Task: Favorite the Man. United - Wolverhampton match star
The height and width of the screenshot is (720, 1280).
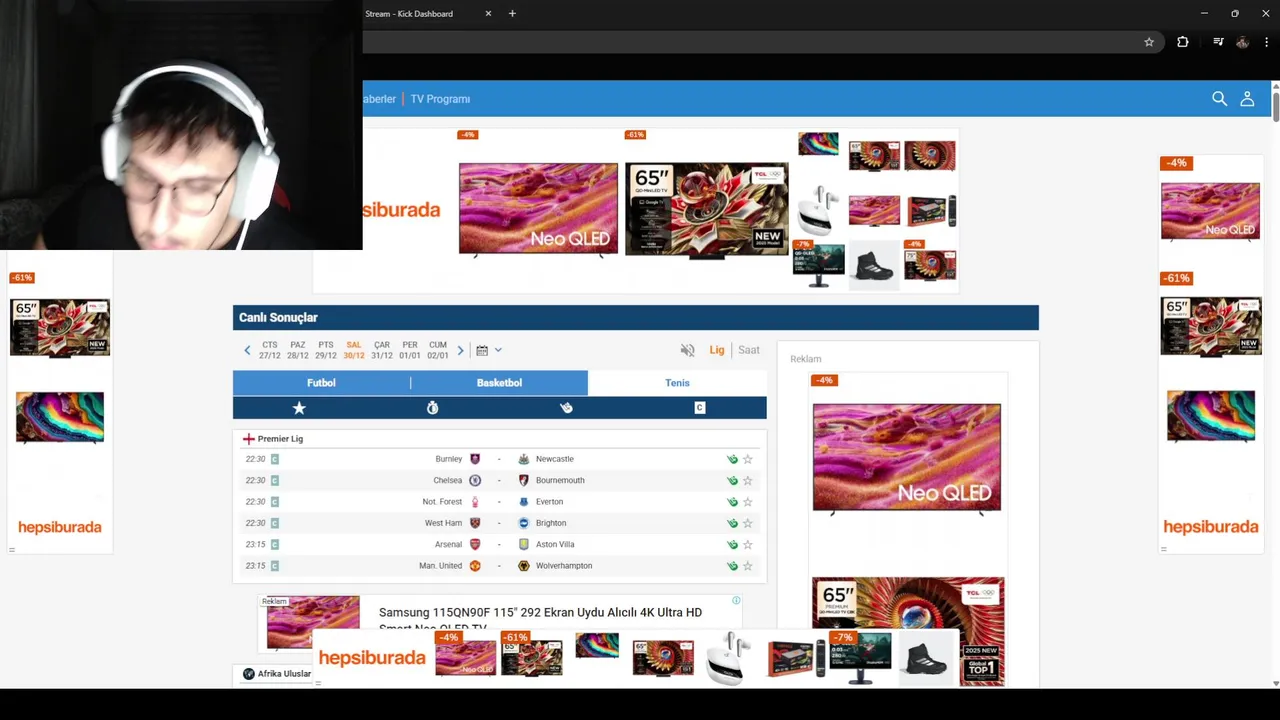Action: [747, 566]
